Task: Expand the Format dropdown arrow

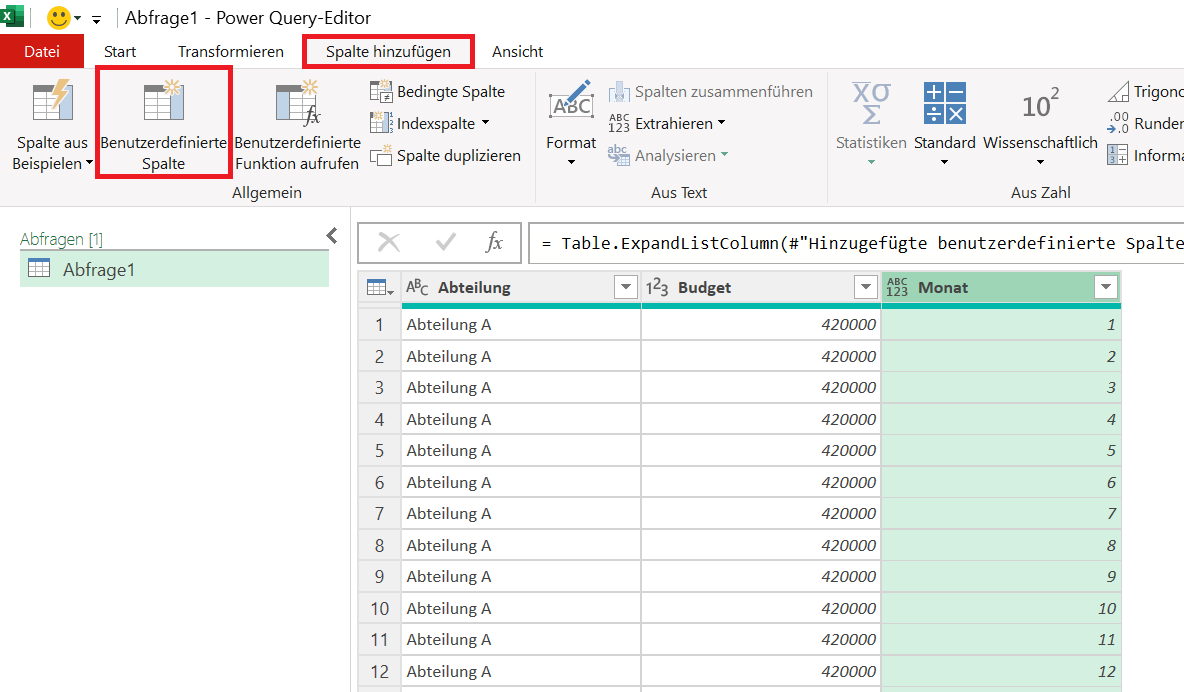Action: click(x=572, y=162)
